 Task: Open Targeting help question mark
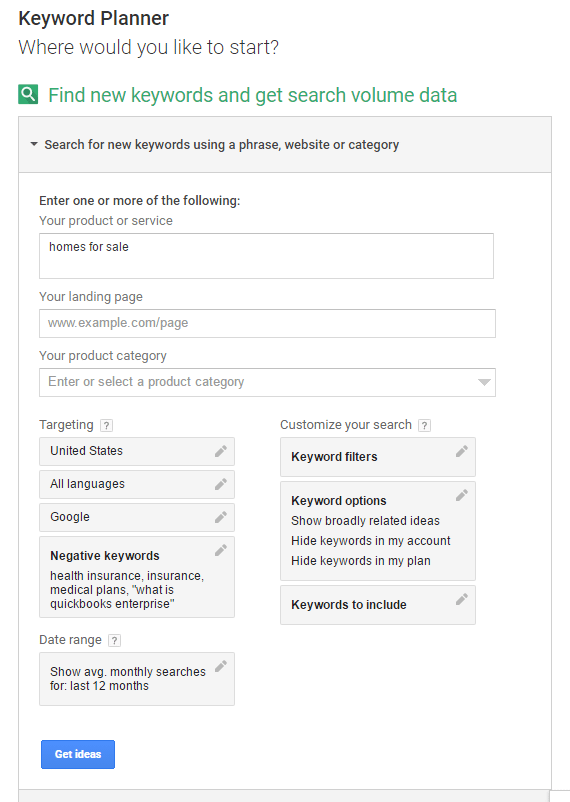(x=106, y=425)
